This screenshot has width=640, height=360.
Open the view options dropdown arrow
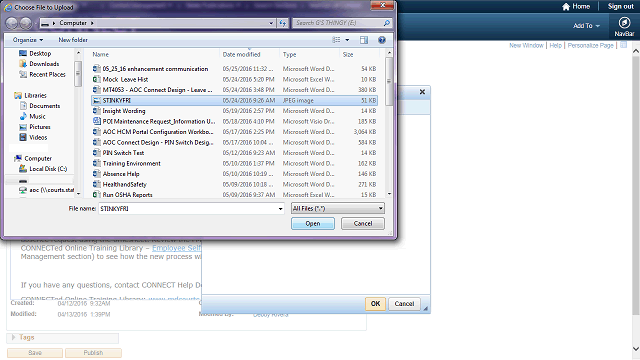347,40
